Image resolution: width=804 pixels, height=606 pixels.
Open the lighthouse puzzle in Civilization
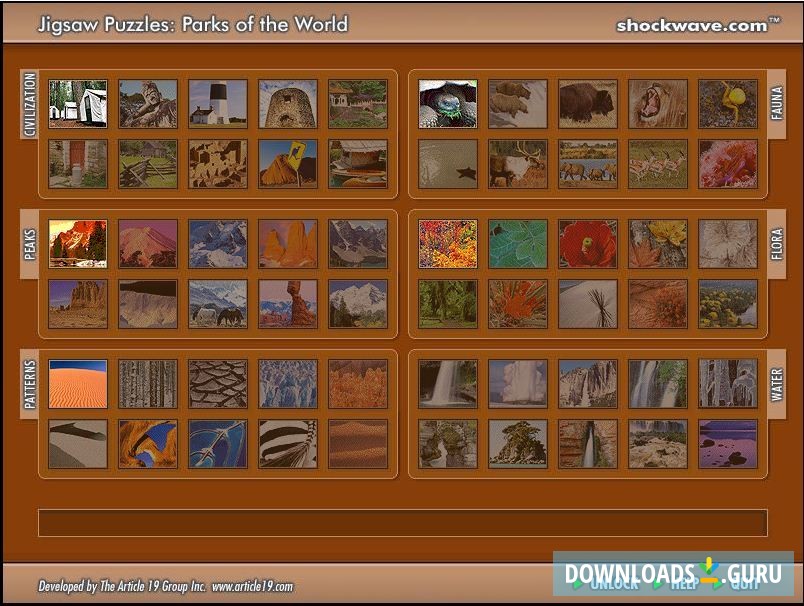click(217, 101)
